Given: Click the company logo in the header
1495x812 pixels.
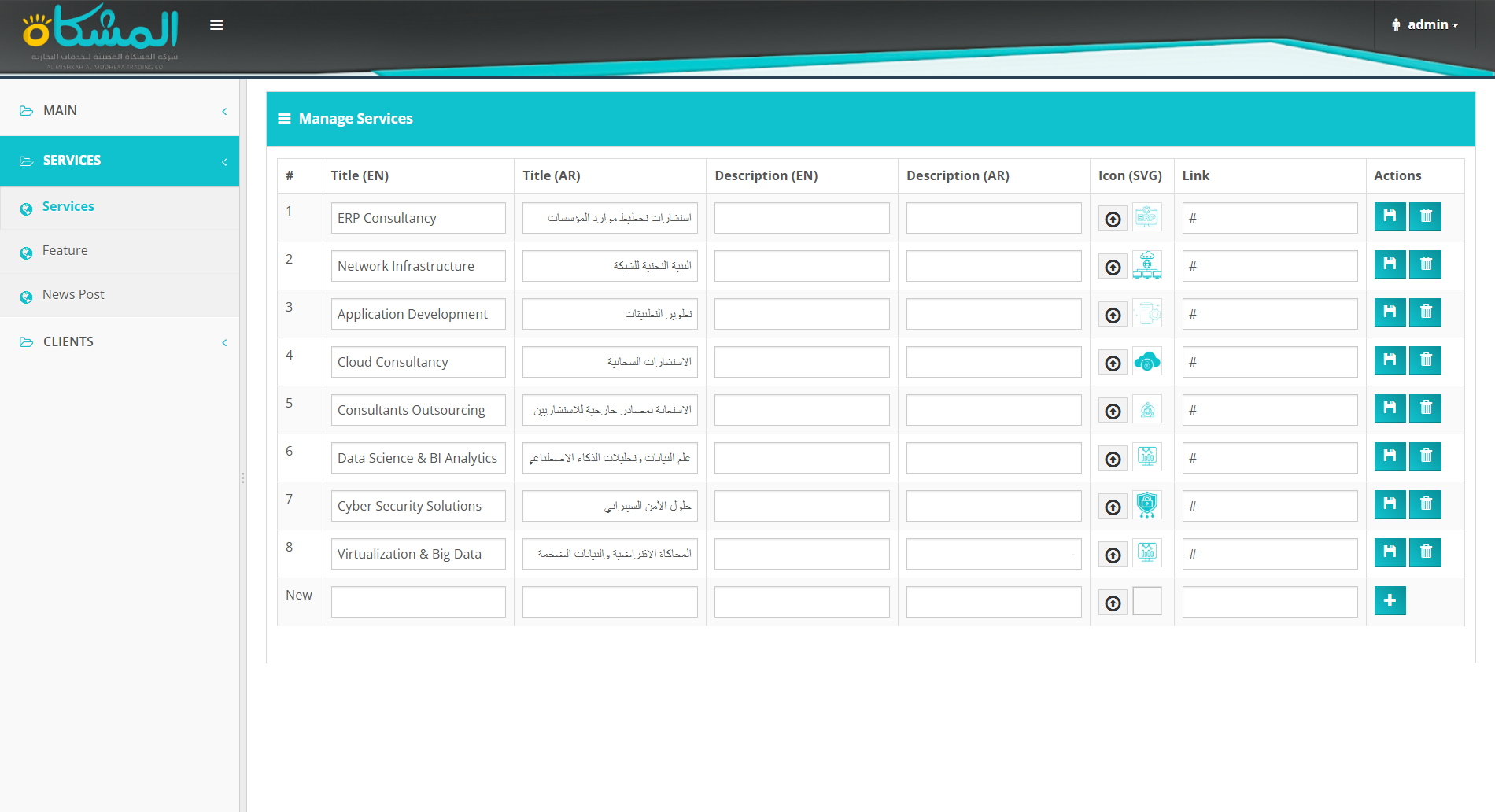Looking at the screenshot, I should [x=101, y=35].
